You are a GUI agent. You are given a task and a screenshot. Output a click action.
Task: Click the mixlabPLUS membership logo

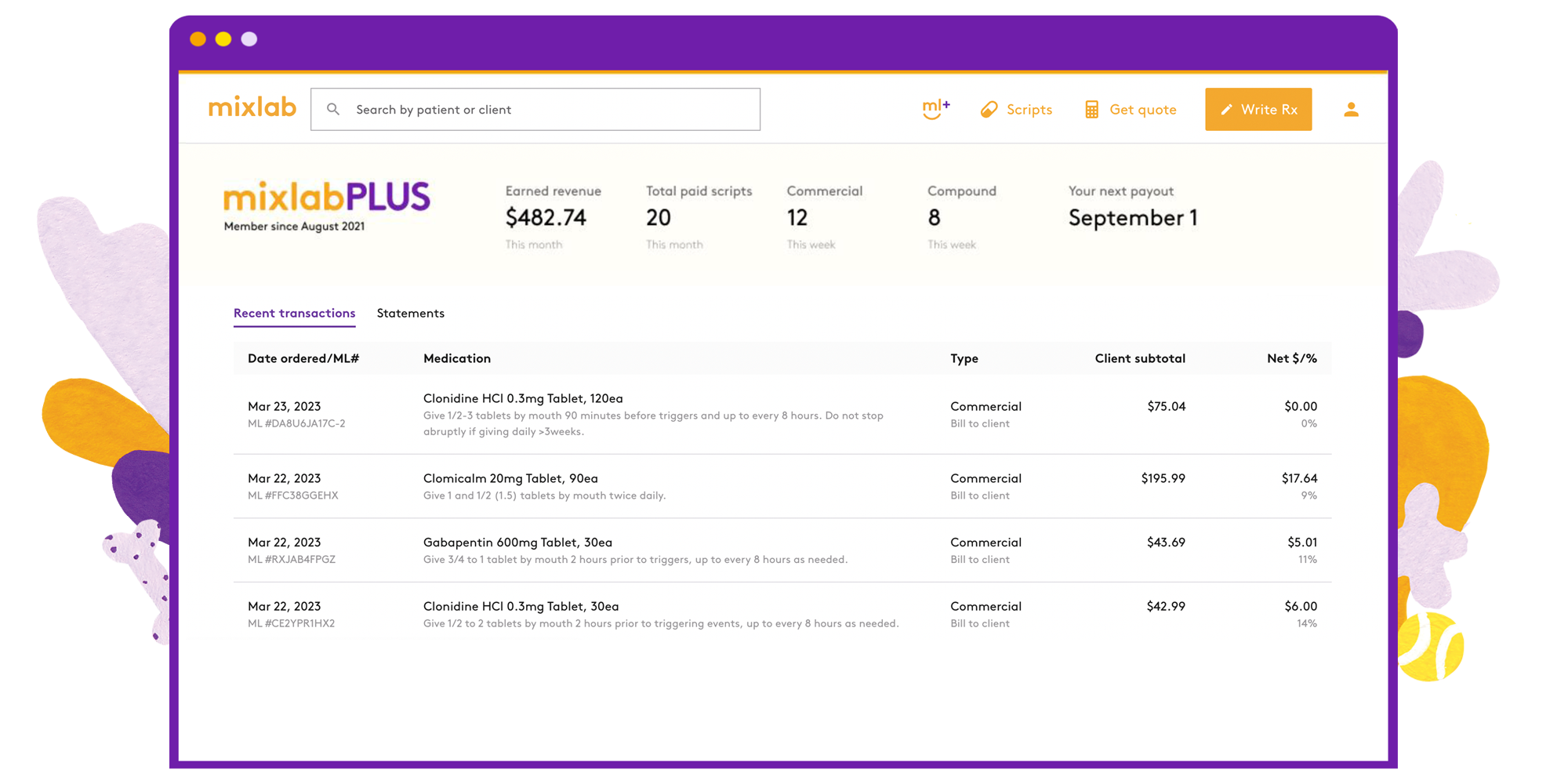(326, 198)
